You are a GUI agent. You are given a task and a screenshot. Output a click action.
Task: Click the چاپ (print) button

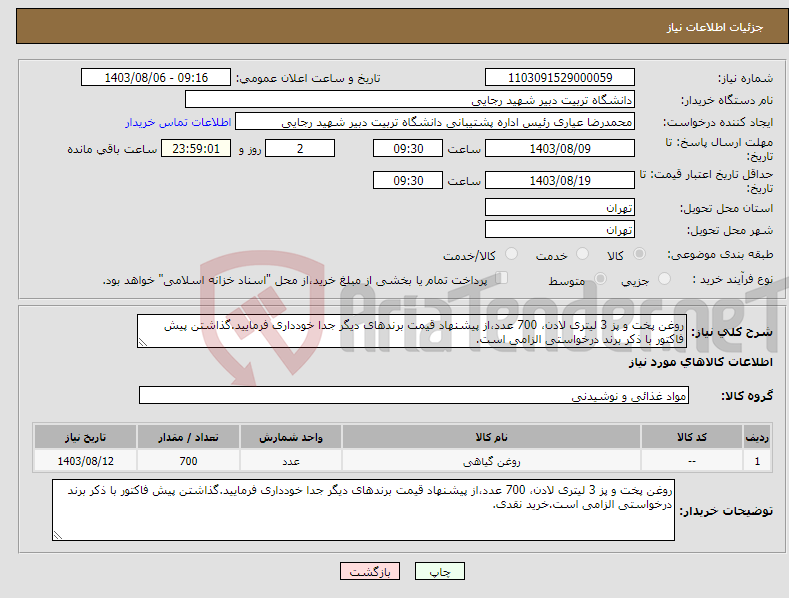coord(439,571)
